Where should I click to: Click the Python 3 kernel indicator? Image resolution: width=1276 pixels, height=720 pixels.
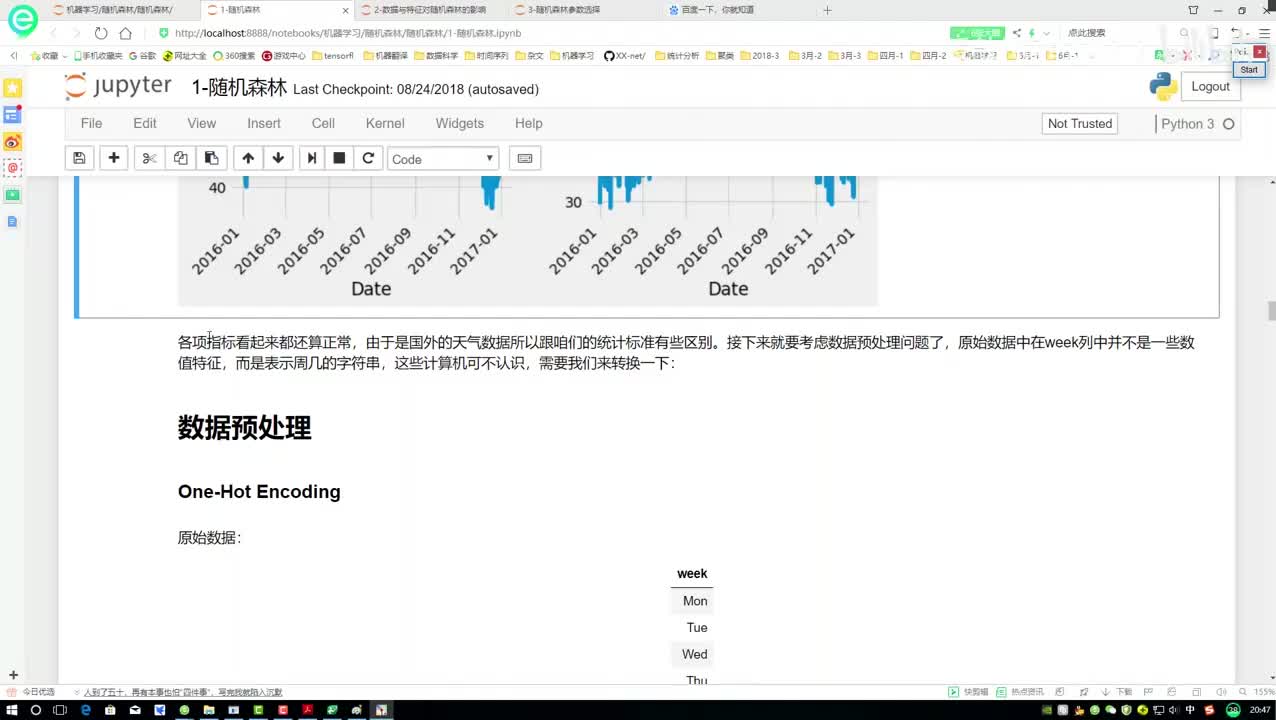click(1198, 123)
